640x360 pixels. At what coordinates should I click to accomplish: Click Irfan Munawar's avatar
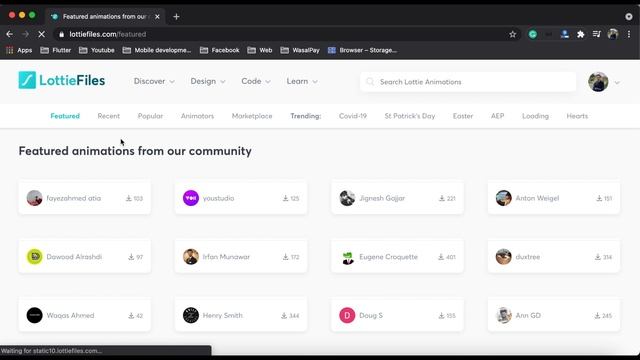point(191,257)
